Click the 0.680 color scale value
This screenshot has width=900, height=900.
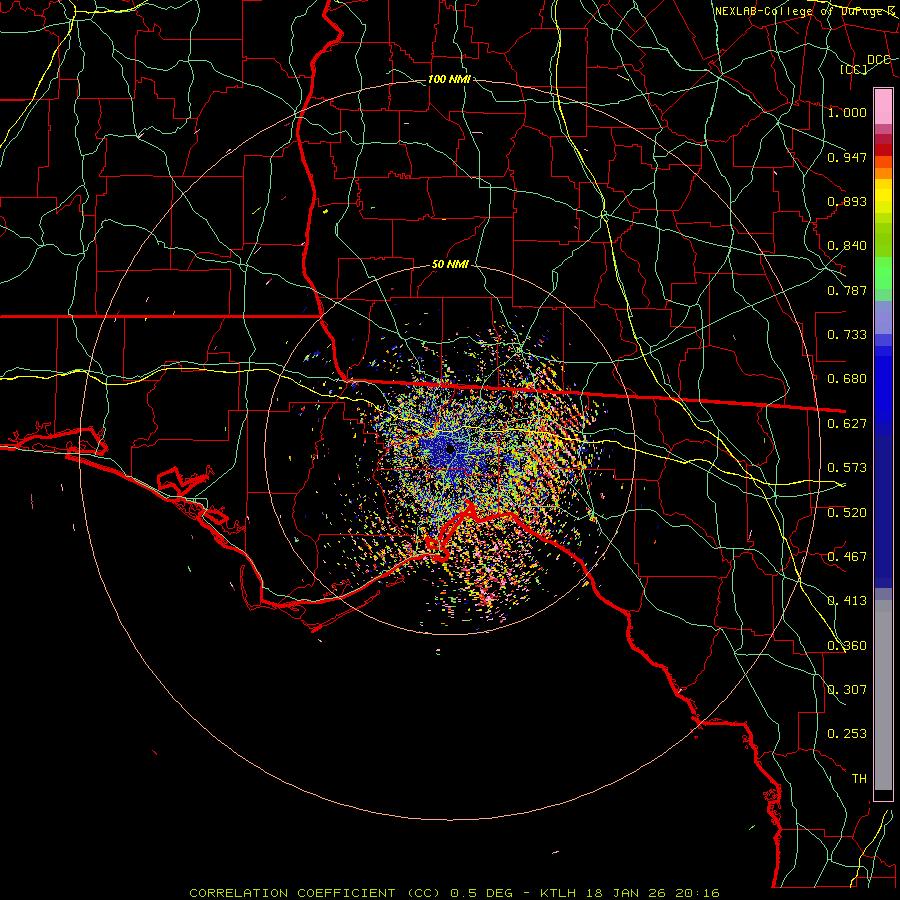(847, 379)
